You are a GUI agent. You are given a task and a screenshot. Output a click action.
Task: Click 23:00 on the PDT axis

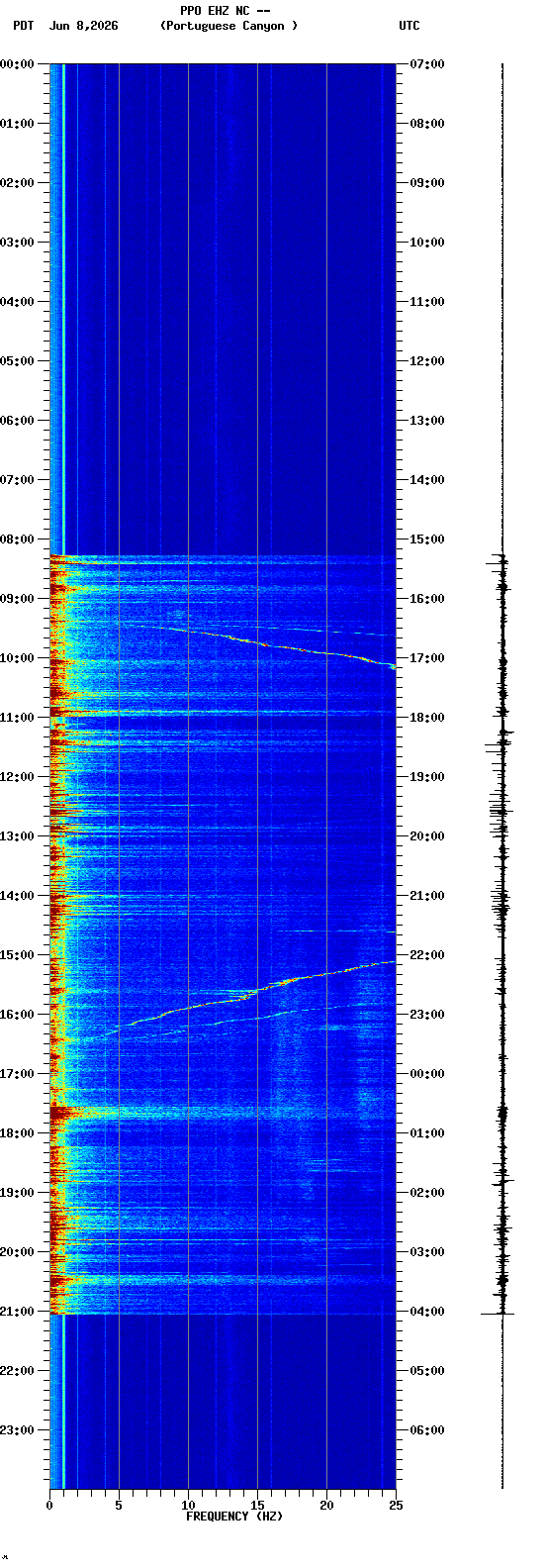[17, 1430]
